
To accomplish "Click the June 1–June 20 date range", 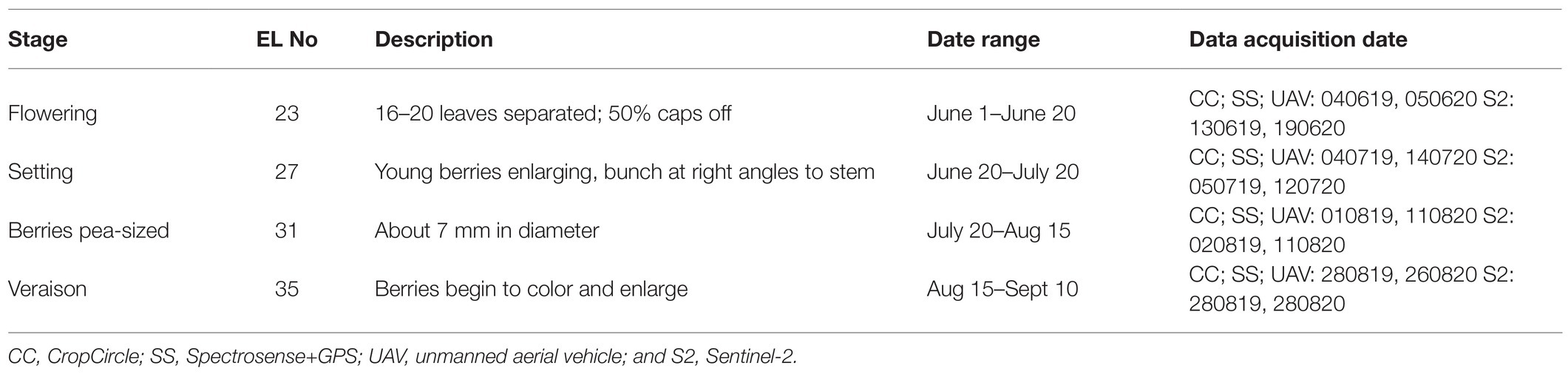I will tap(1001, 113).
